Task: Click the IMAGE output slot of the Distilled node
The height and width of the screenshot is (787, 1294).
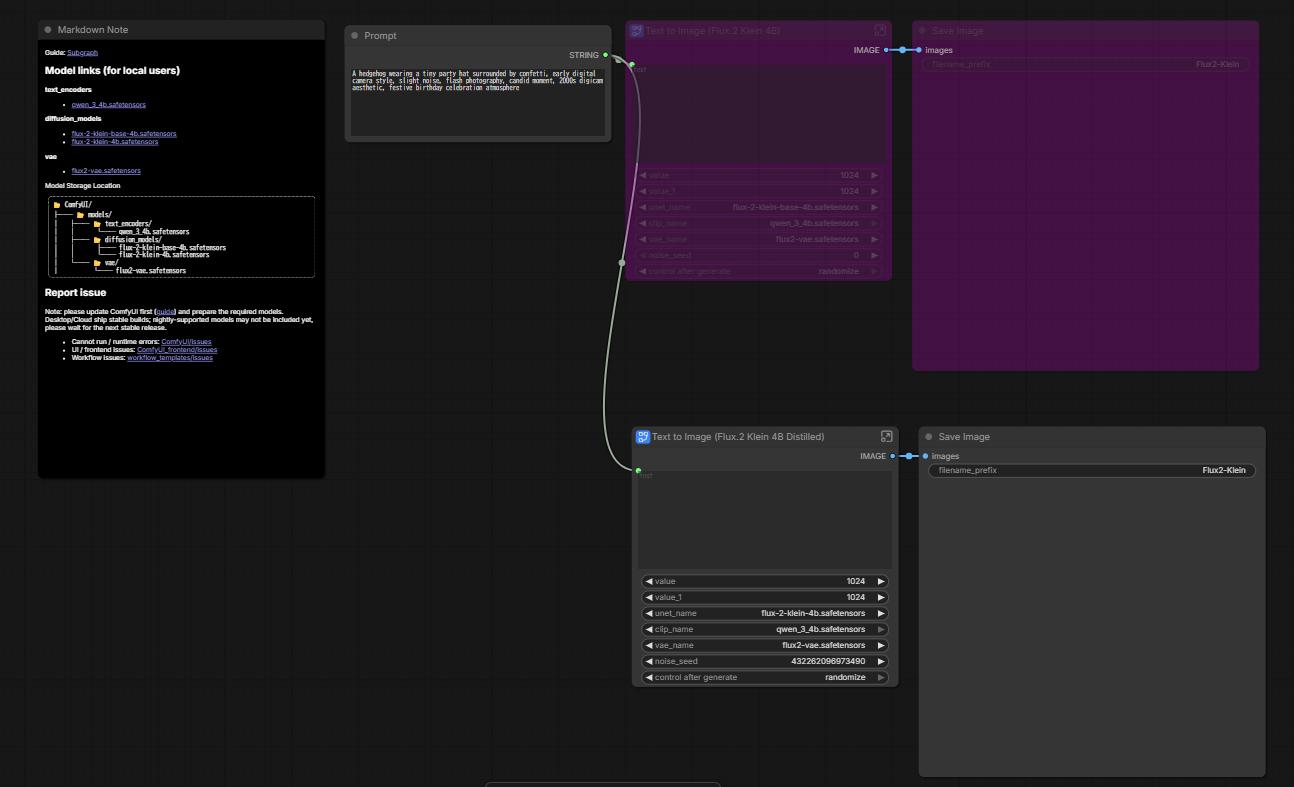Action: [x=893, y=456]
